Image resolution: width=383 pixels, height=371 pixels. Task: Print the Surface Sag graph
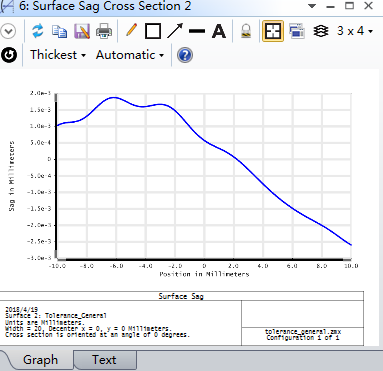click(x=104, y=31)
